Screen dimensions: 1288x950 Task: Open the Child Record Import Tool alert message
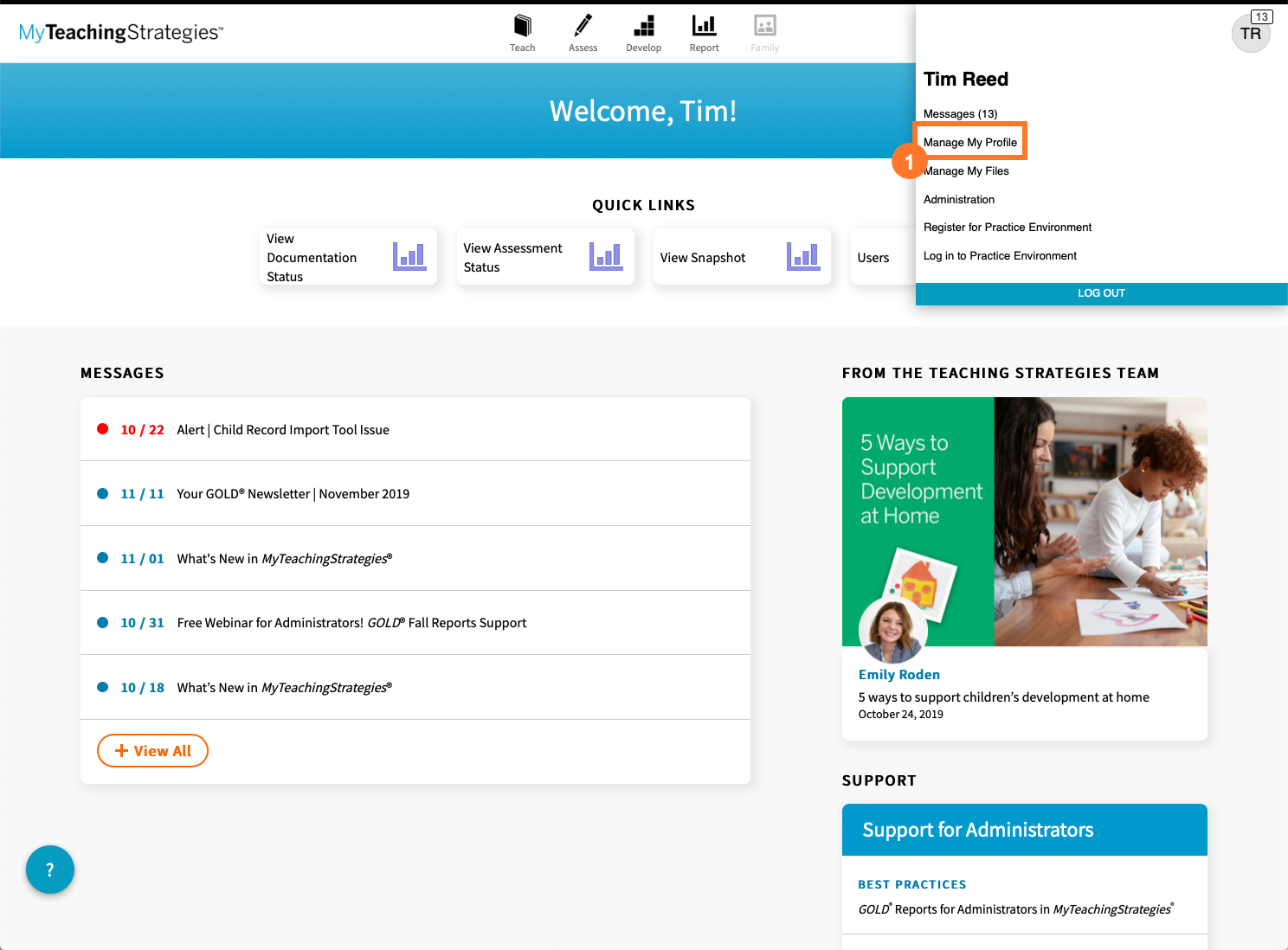[x=283, y=429]
